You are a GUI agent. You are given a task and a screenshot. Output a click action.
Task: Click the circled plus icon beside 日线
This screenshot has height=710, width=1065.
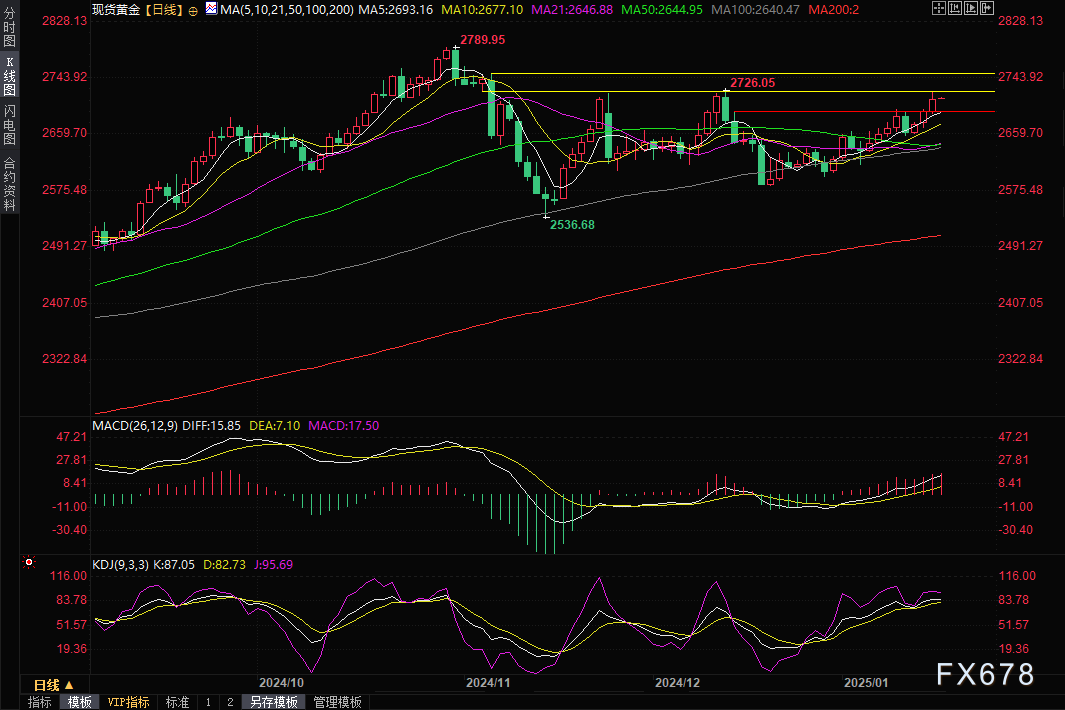click(193, 9)
